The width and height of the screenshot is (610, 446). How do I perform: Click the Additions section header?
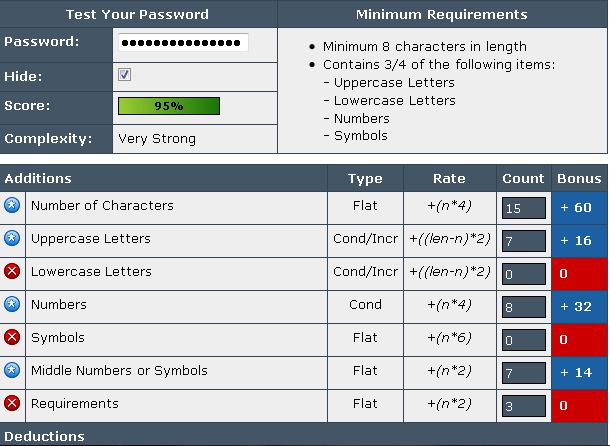38,178
